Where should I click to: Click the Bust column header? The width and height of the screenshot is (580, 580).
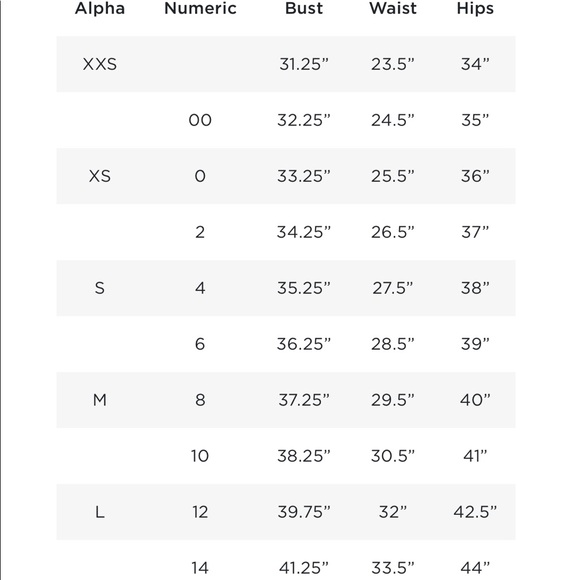[x=304, y=9]
